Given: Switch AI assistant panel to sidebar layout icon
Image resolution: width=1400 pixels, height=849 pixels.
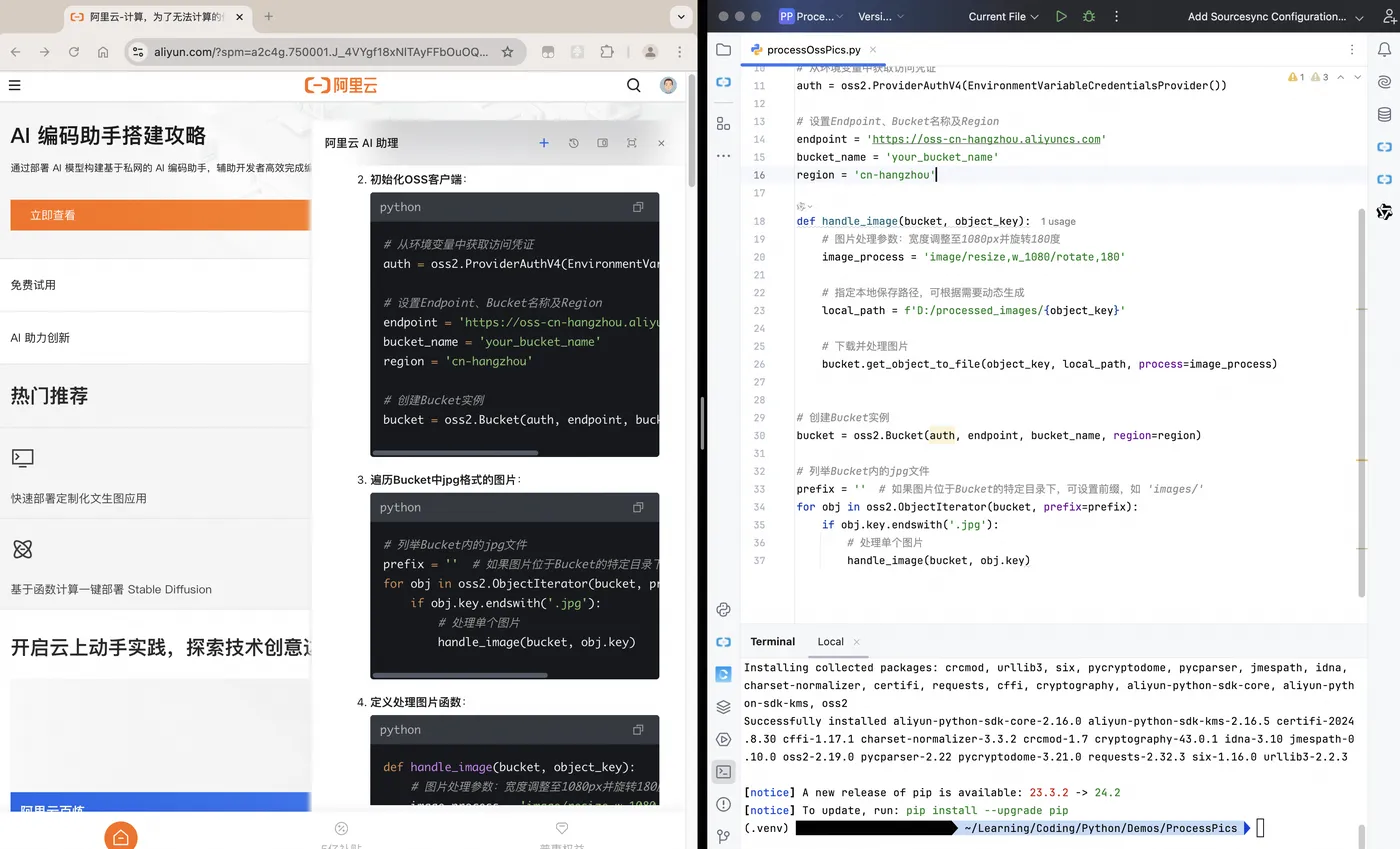Looking at the screenshot, I should pos(602,143).
